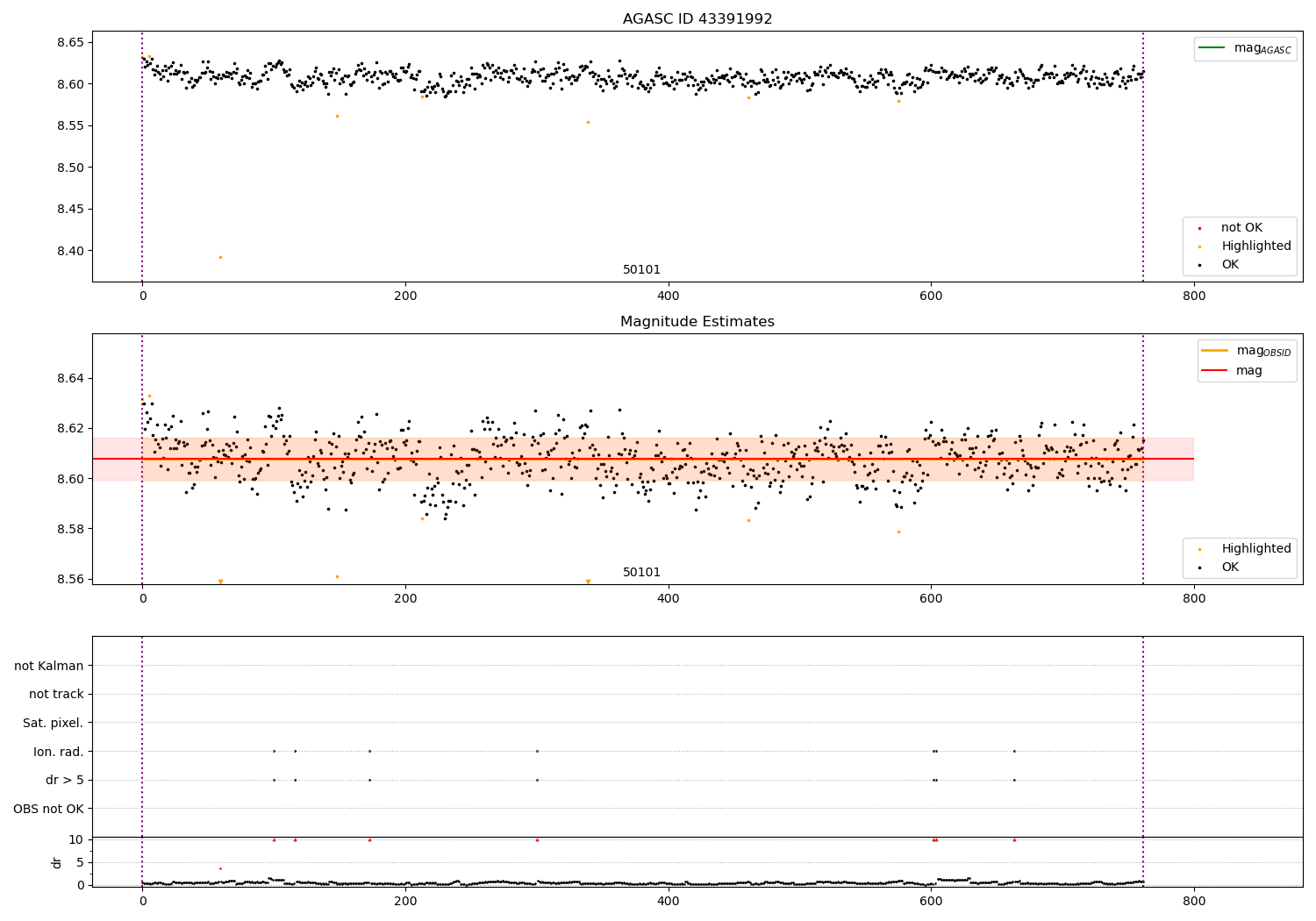Click 'OK' in the middle plot legend
1316x921 pixels.
pos(1230,567)
